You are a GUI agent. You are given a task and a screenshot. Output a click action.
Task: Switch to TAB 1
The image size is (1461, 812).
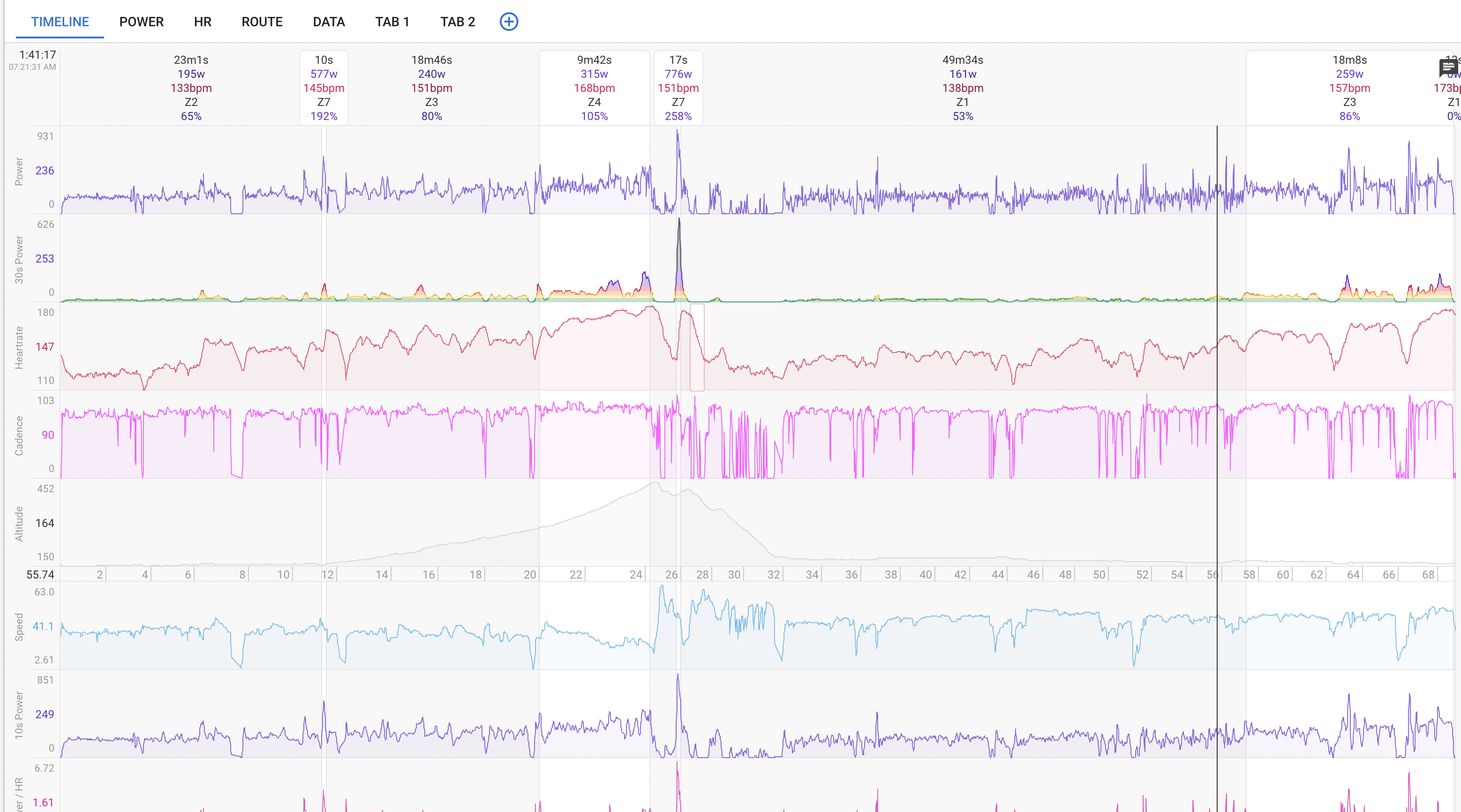pos(392,22)
